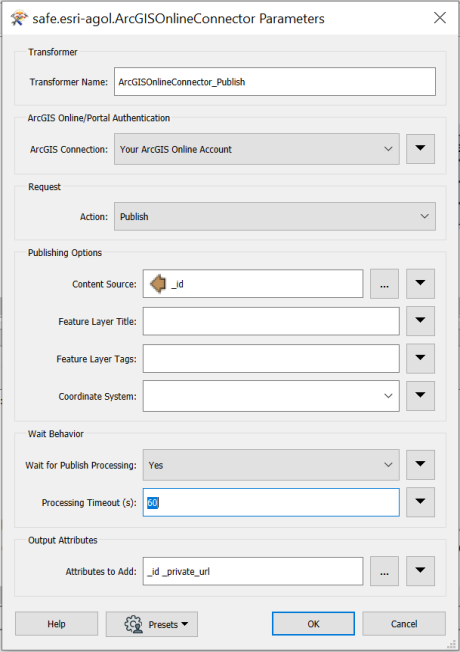Click the Cancel button
Screen dimensions: 460x652
404,624
